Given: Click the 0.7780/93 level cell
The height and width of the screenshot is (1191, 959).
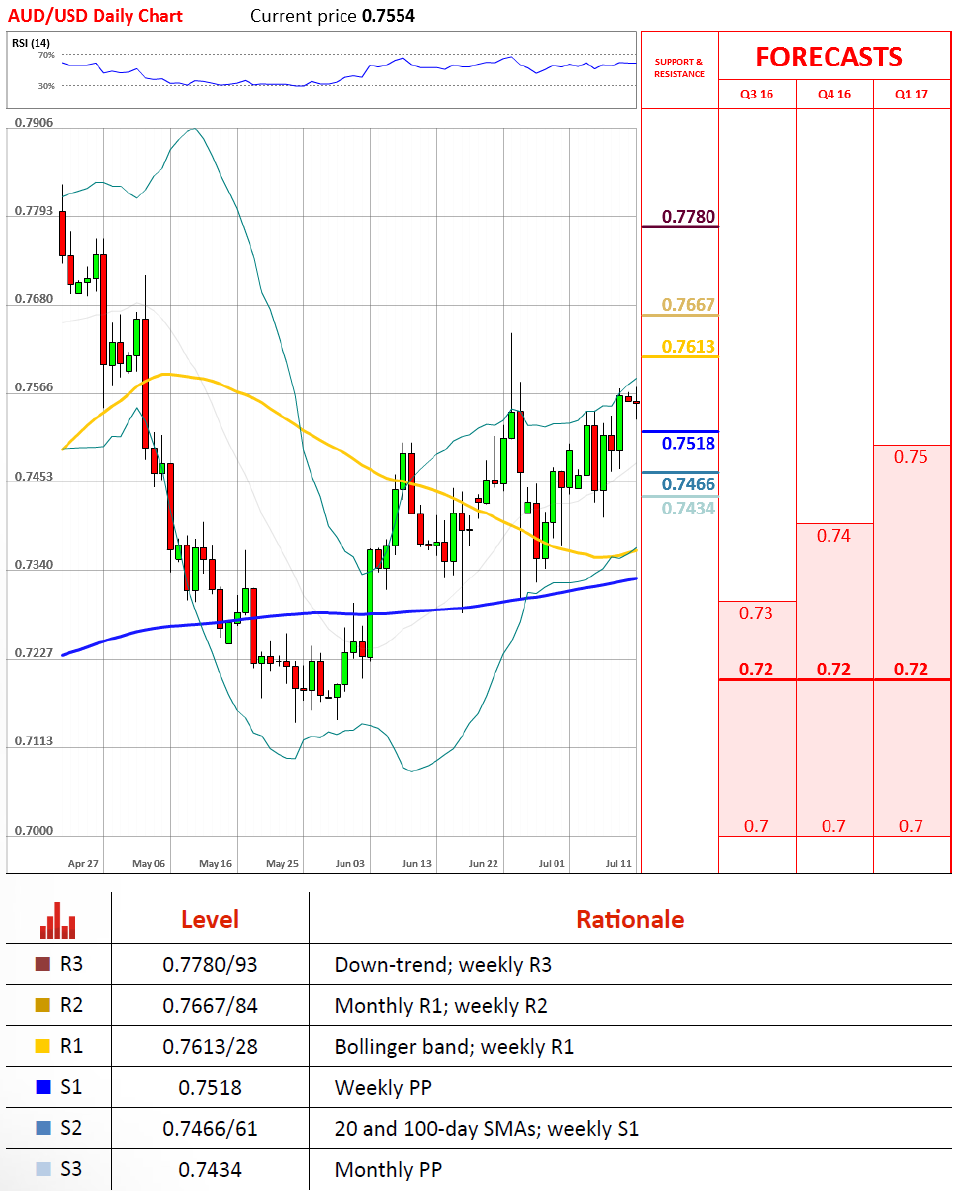Looking at the screenshot, I should pyautogui.click(x=210, y=965).
